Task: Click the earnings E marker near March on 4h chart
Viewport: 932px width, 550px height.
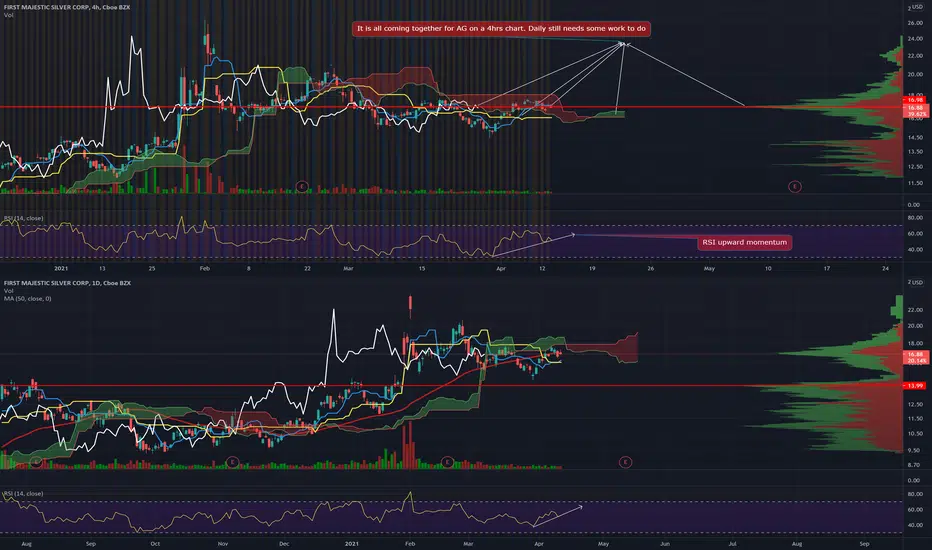Action: (x=302, y=187)
